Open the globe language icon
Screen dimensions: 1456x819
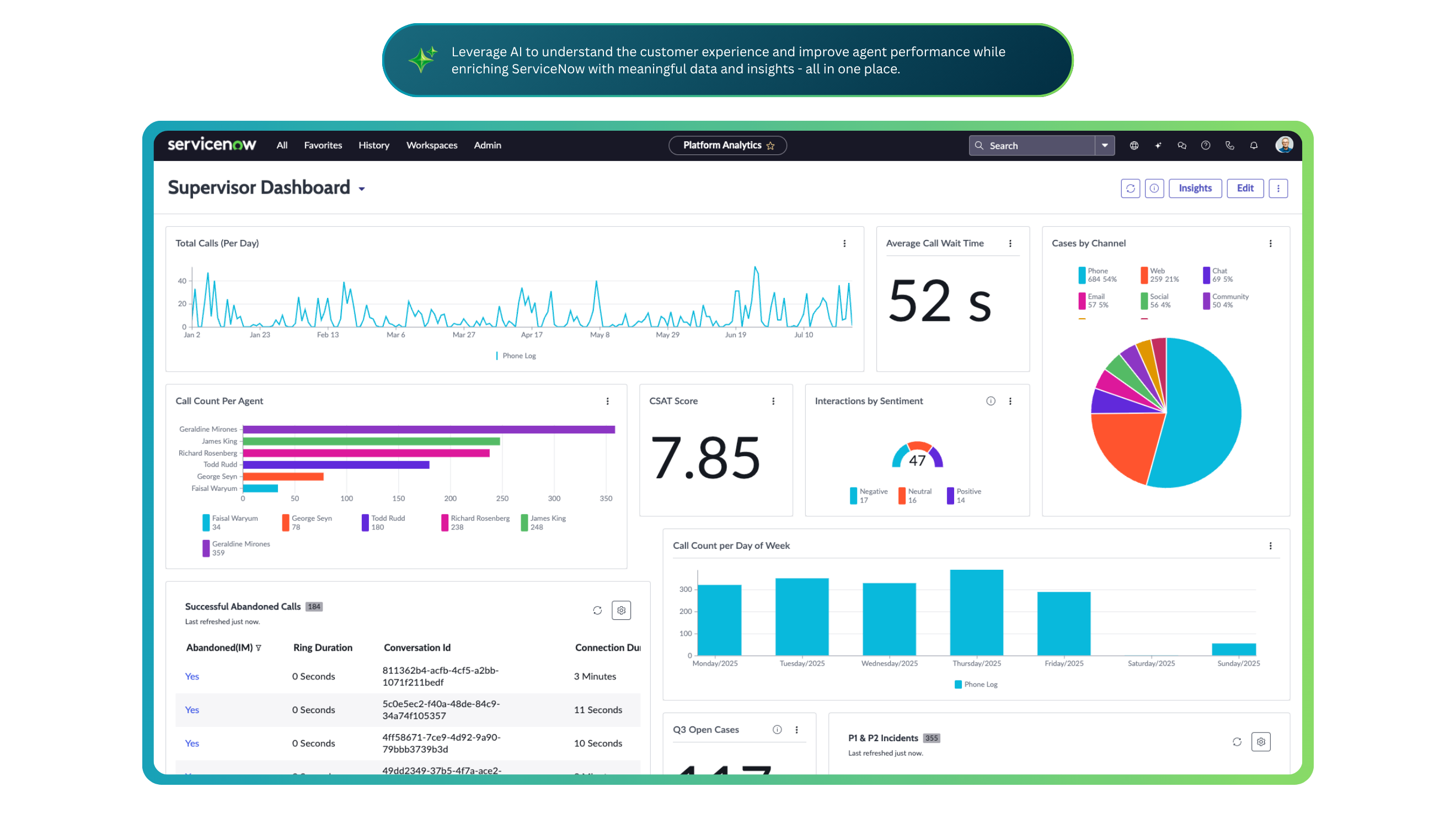[1134, 145]
